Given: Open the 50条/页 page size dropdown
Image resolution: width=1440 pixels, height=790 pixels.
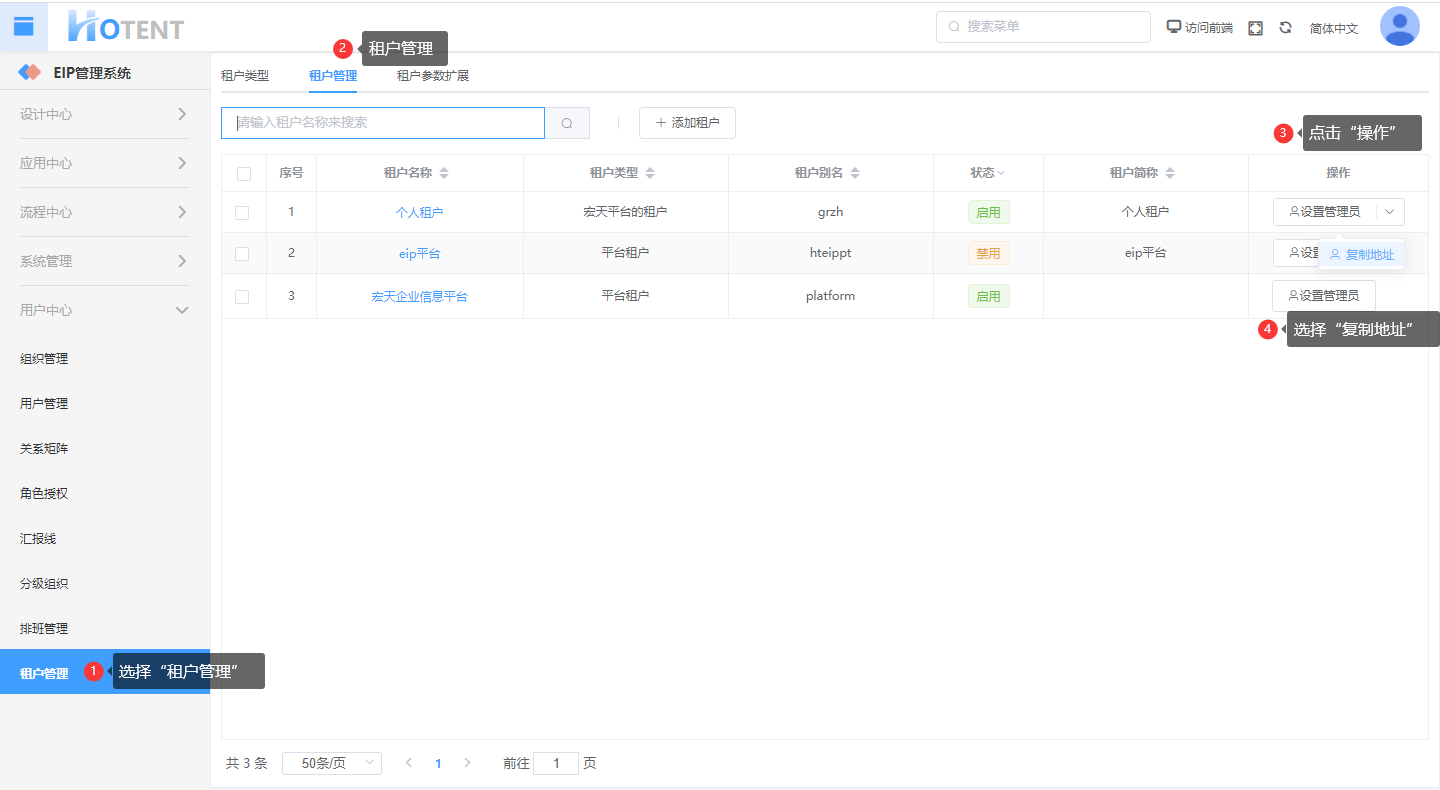Looking at the screenshot, I should point(331,763).
